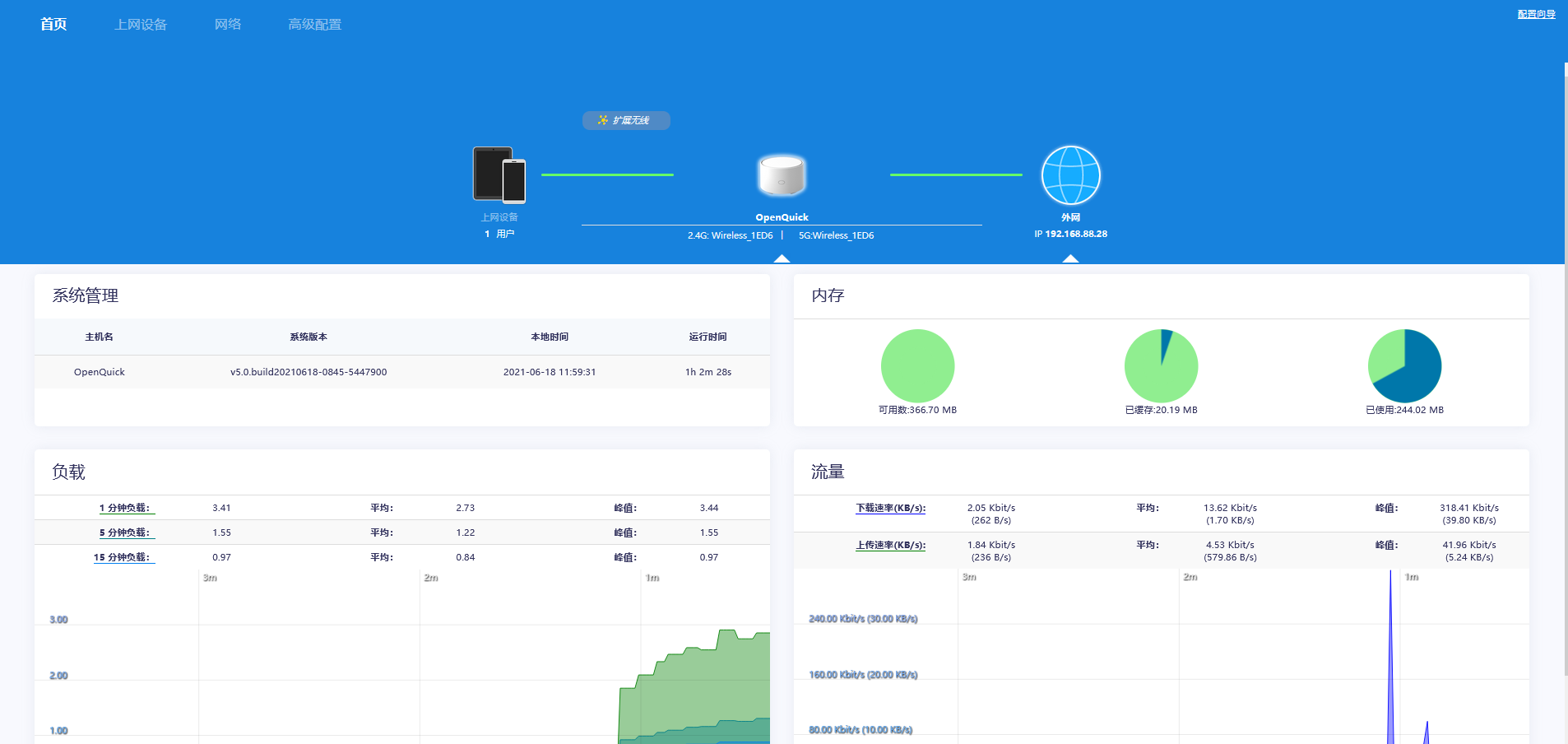Viewport: 1568px width, 744px height.
Task: Click the used memory pie chart
Action: (1404, 366)
